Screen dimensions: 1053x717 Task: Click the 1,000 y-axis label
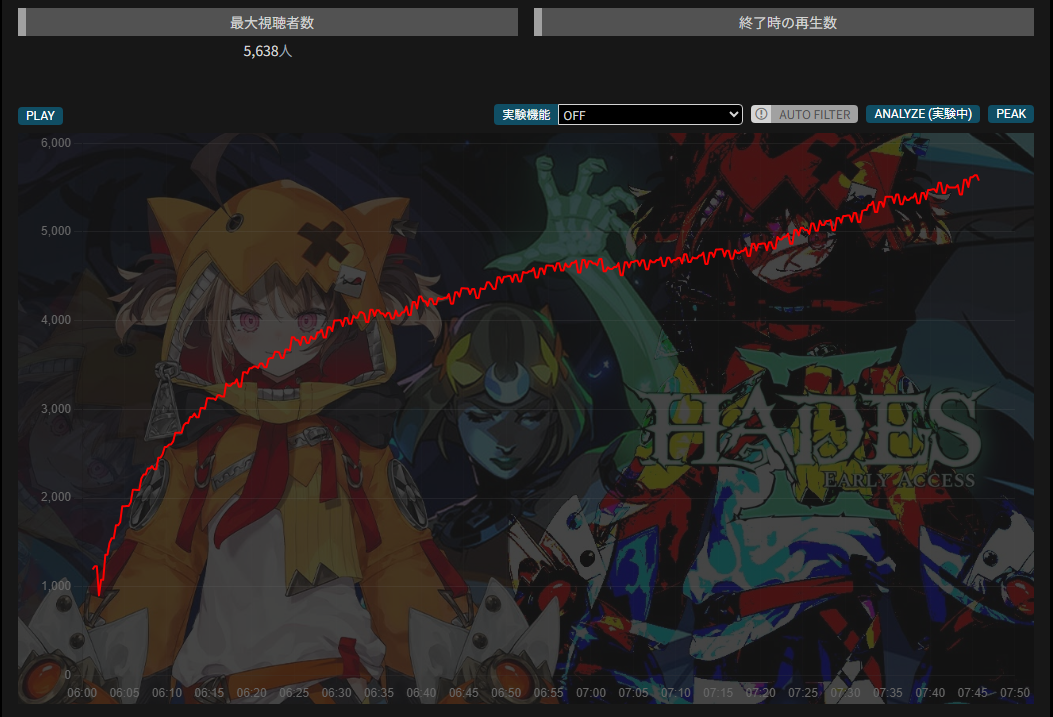pos(56,586)
